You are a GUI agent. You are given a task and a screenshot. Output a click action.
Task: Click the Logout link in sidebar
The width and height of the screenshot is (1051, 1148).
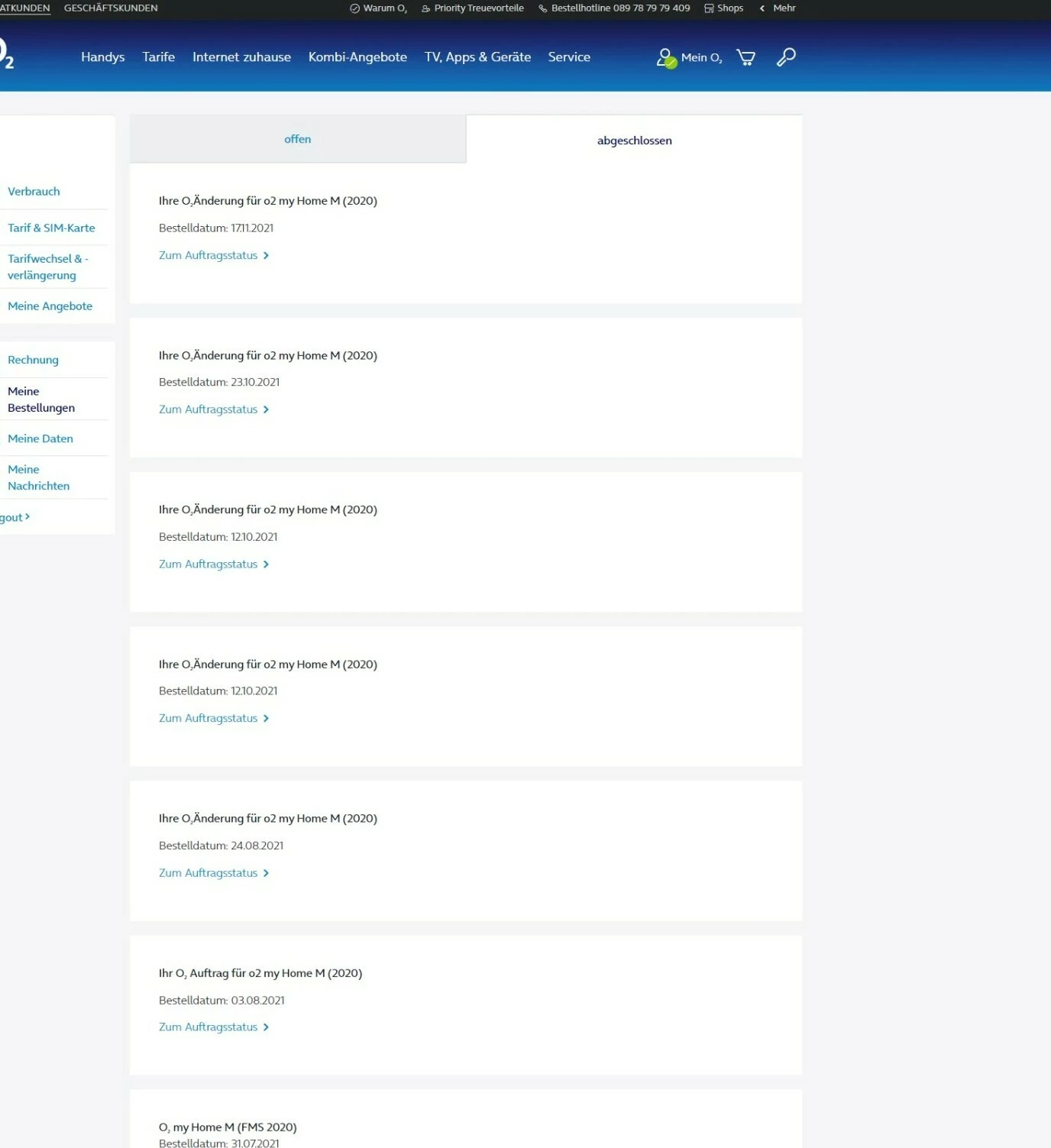[15, 518]
